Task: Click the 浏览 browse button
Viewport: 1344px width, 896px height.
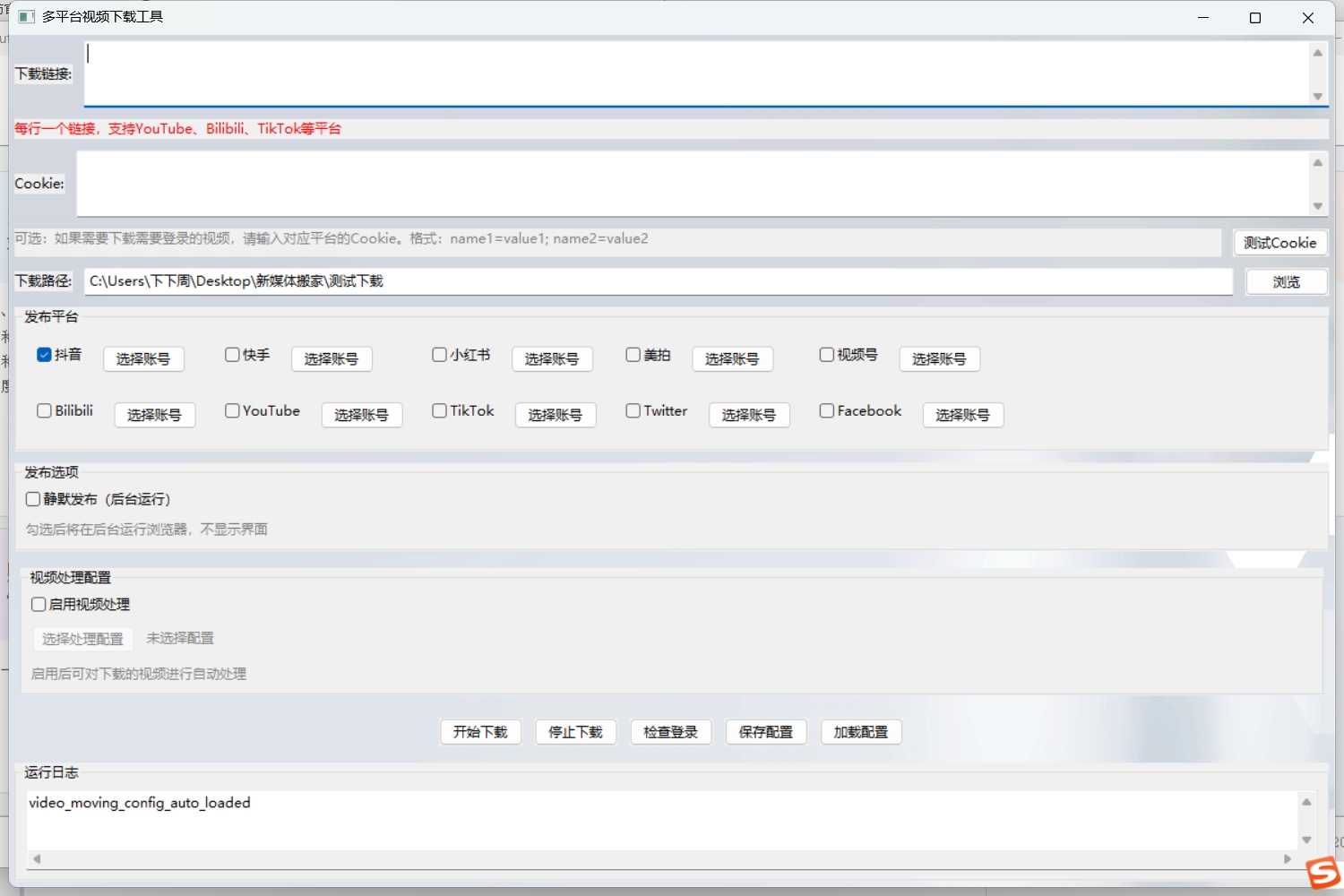Action: (1287, 281)
